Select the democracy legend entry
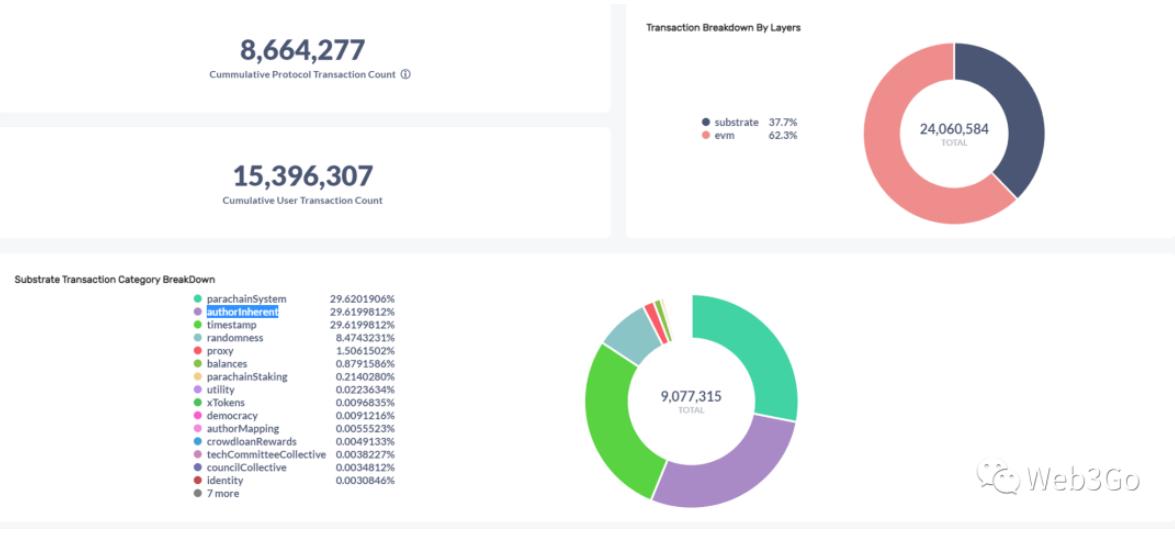The height and width of the screenshot is (539, 1175). [231, 416]
